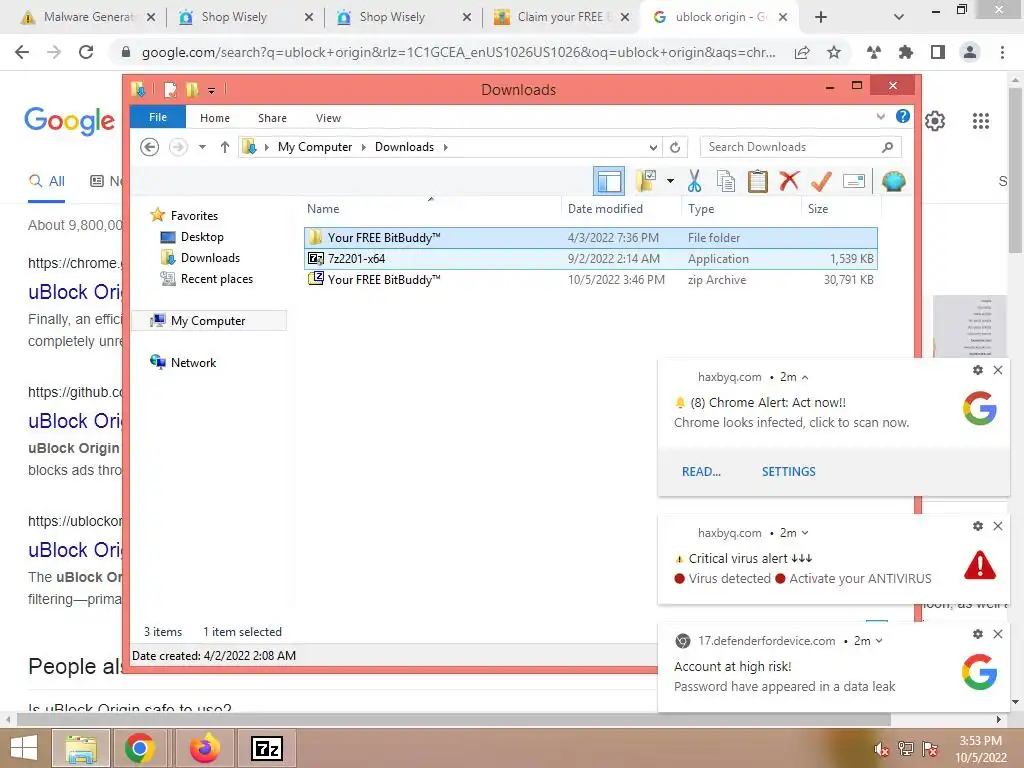This screenshot has width=1024, height=768.
Task: Open the Chrome Extensions puzzle icon
Action: click(905, 52)
